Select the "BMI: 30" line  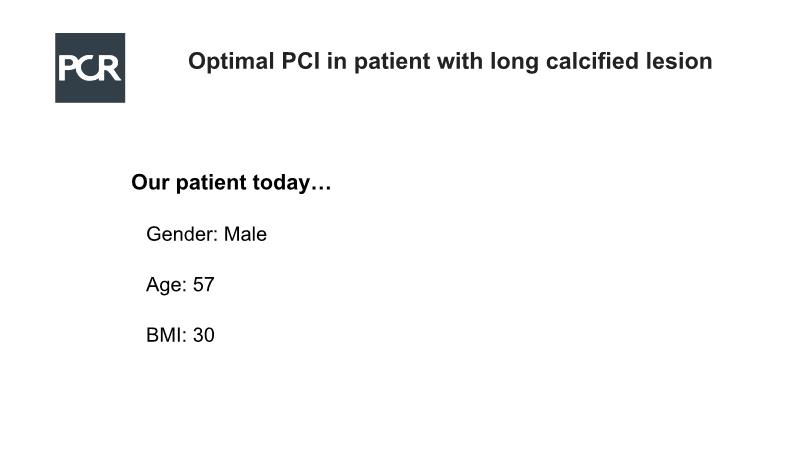pos(180,335)
